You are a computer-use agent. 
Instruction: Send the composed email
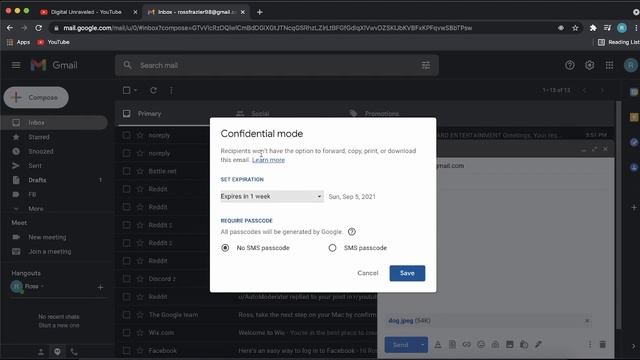(x=400, y=345)
